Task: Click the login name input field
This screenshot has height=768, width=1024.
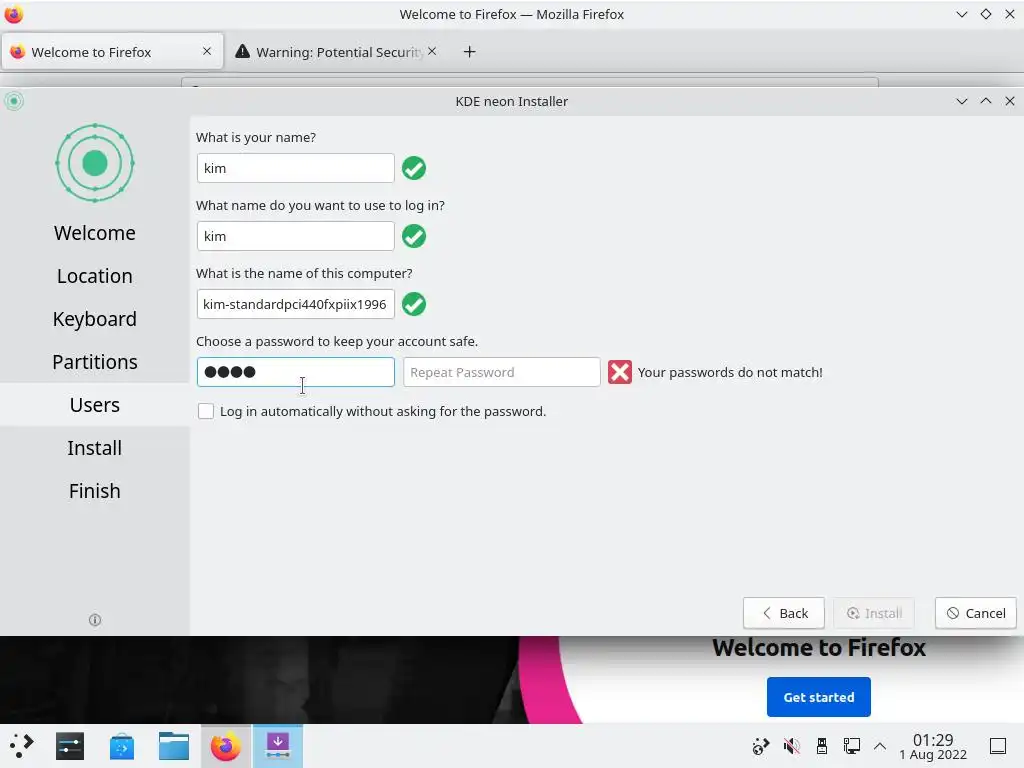Action: 296,236
